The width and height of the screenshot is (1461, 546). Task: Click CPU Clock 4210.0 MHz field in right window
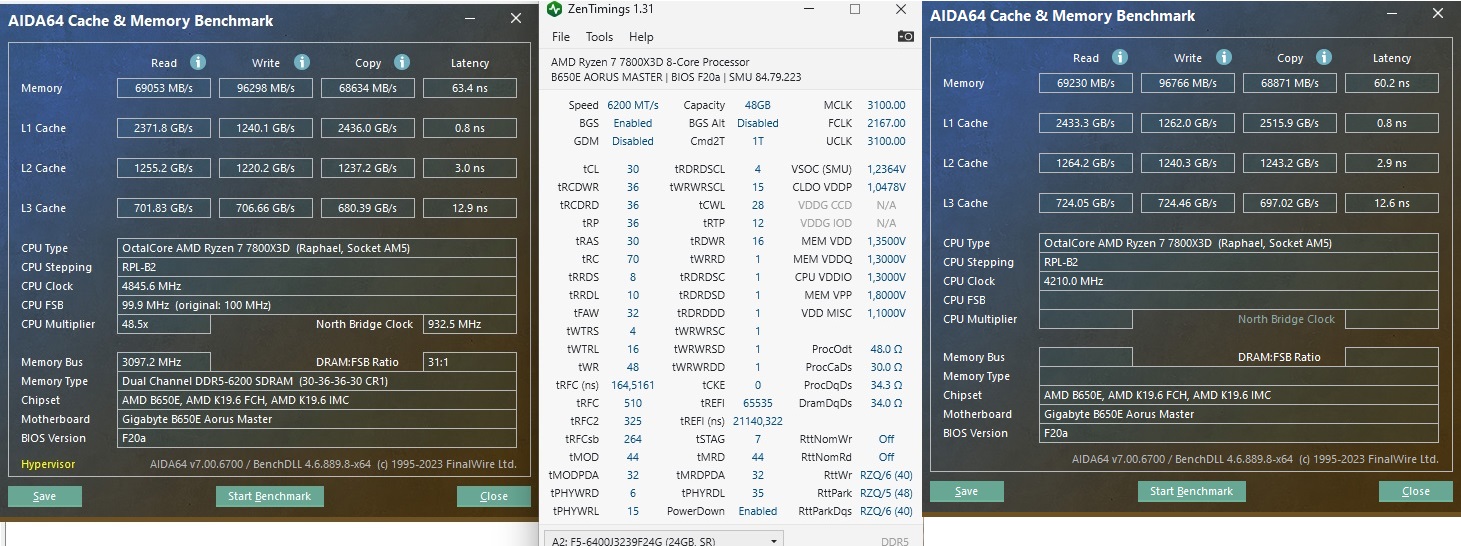coord(1239,281)
